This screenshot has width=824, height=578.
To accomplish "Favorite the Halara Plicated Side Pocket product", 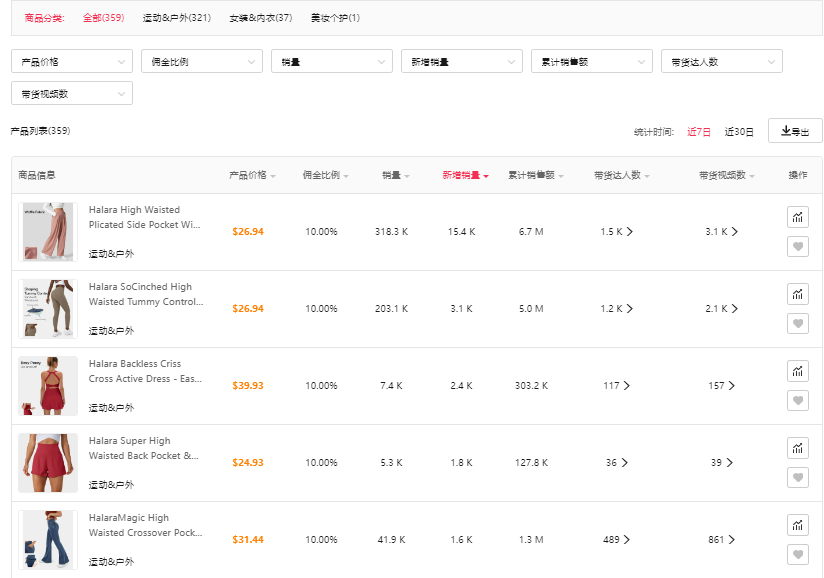I will (797, 246).
